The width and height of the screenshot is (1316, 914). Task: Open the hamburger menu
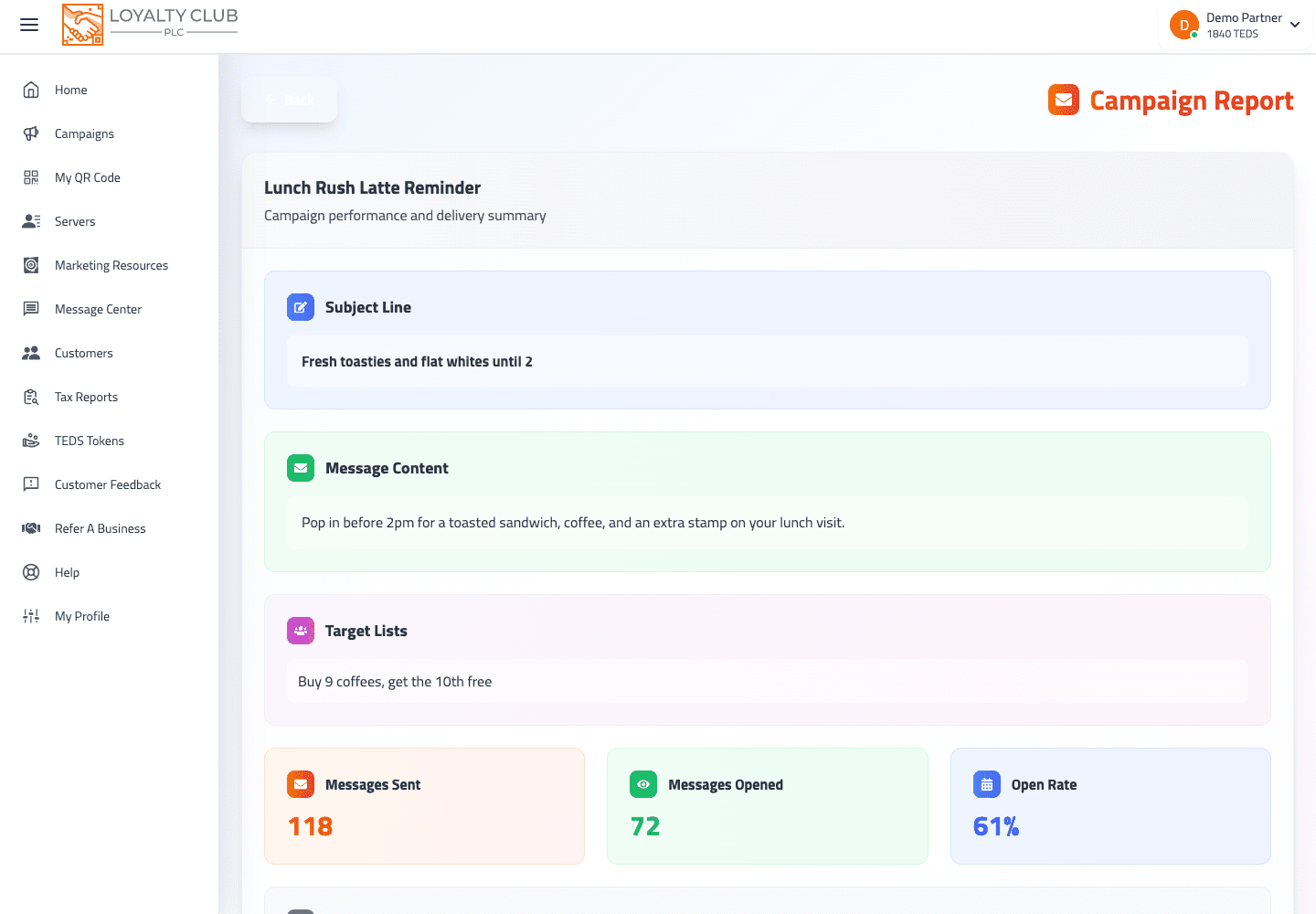[29, 25]
